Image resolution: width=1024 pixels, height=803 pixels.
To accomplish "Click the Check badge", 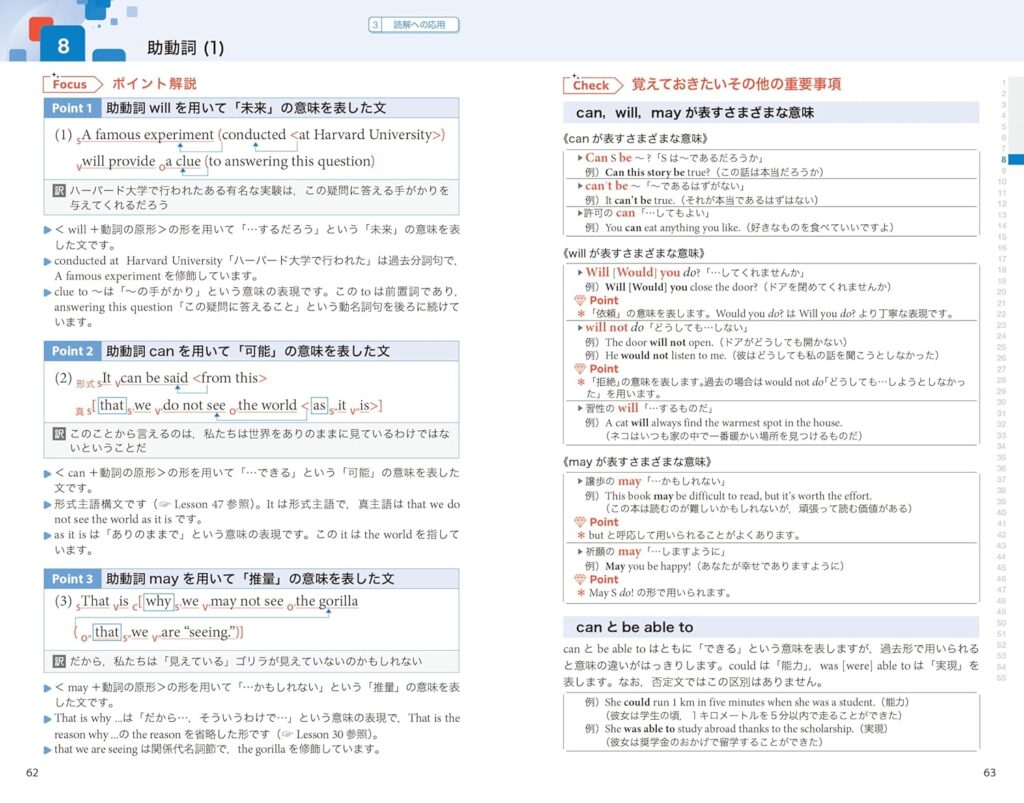I will (593, 85).
